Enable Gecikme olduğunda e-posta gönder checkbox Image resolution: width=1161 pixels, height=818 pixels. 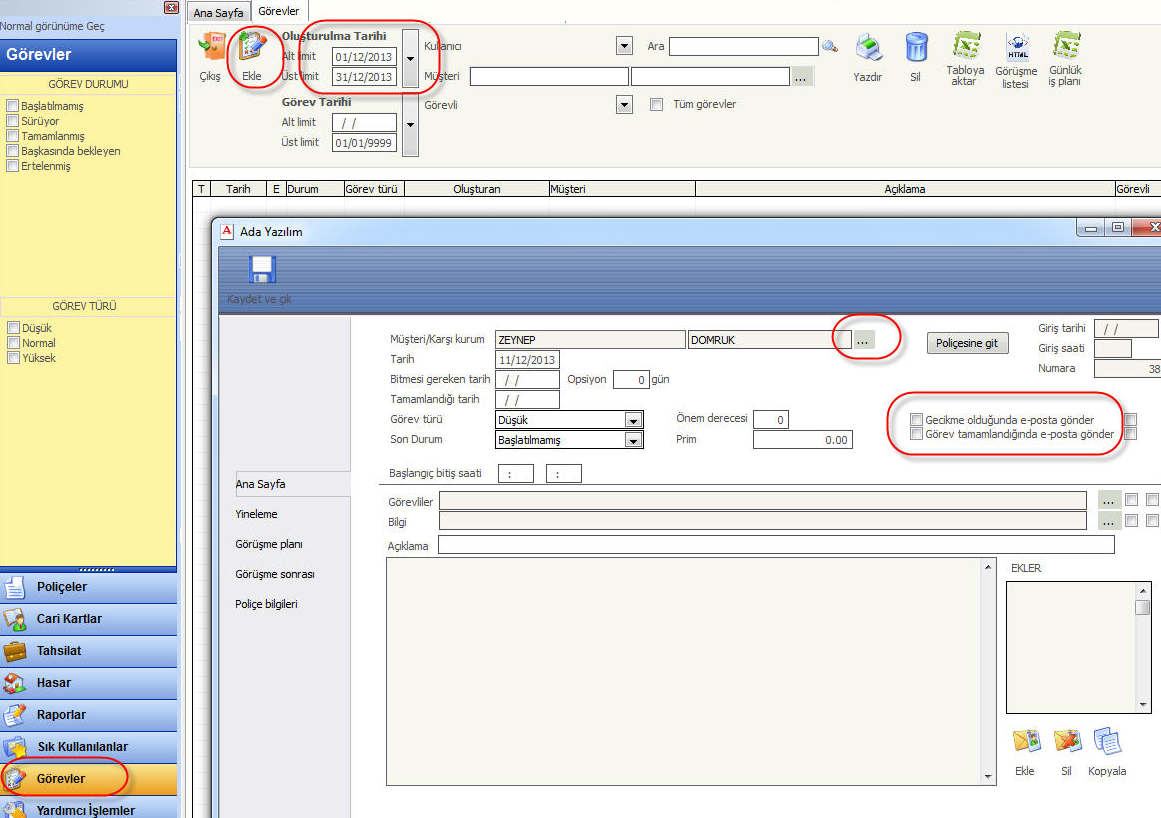[x=917, y=420]
